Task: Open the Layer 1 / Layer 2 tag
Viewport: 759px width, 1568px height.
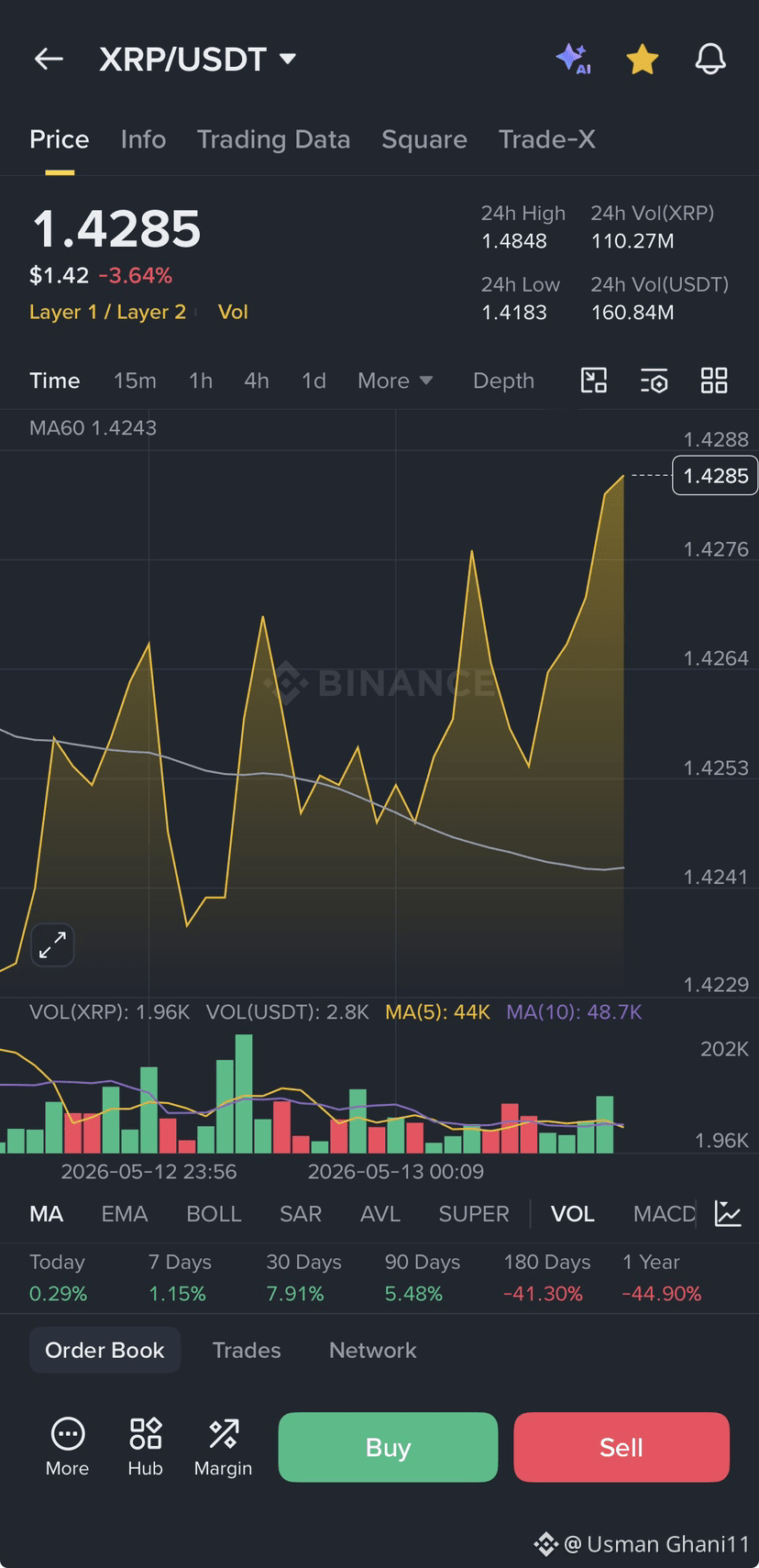Action: [107, 312]
